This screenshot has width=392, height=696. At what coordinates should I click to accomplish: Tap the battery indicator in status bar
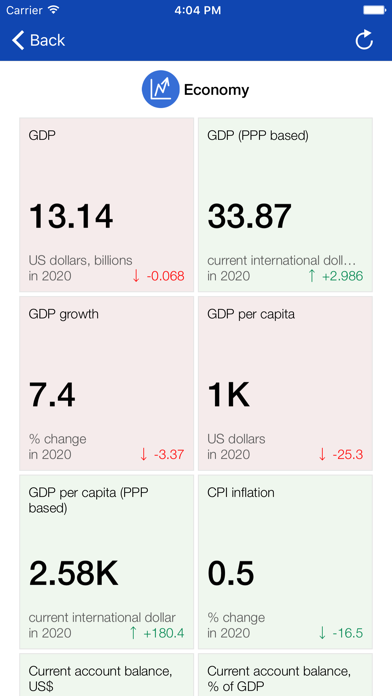point(374,10)
